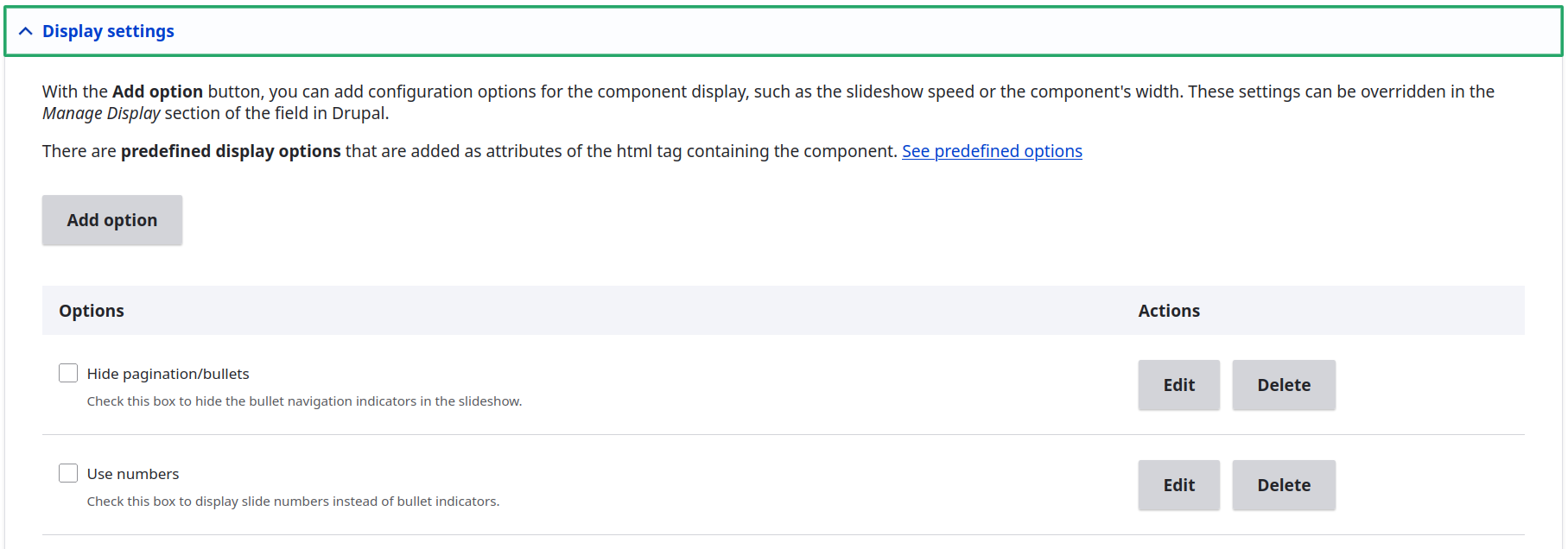This screenshot has height=549, width=1568.
Task: Delete the Hide pagination/bullets option
Action: tap(1283, 385)
